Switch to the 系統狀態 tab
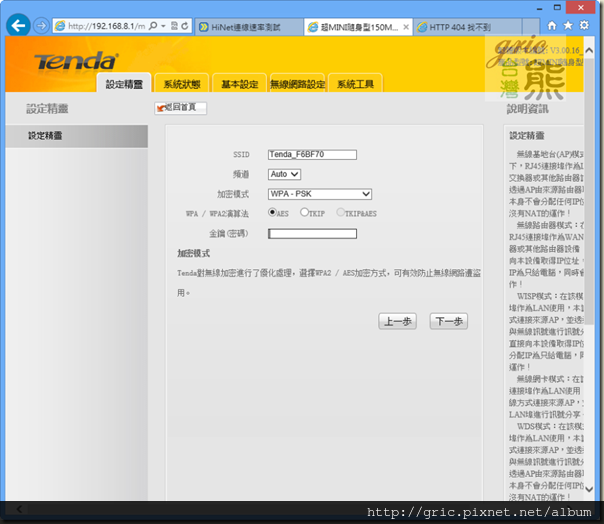Viewport: 604px width, 524px height. pyautogui.click(x=182, y=85)
